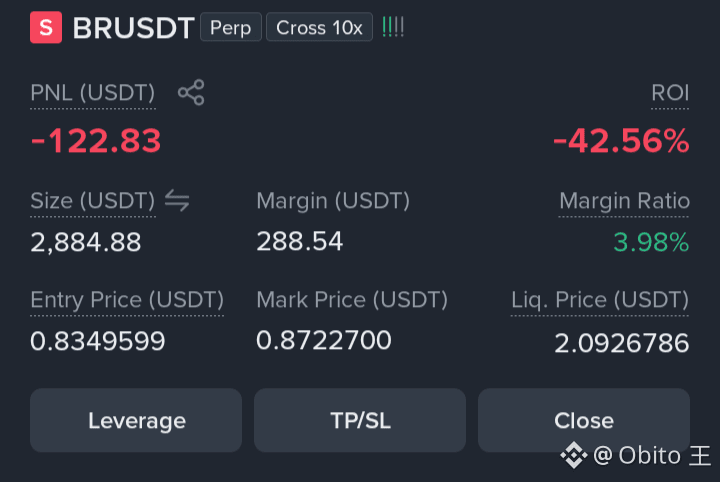Image resolution: width=720 pixels, height=482 pixels.
Task: Click the Margin Ratio label
Action: pos(624,201)
